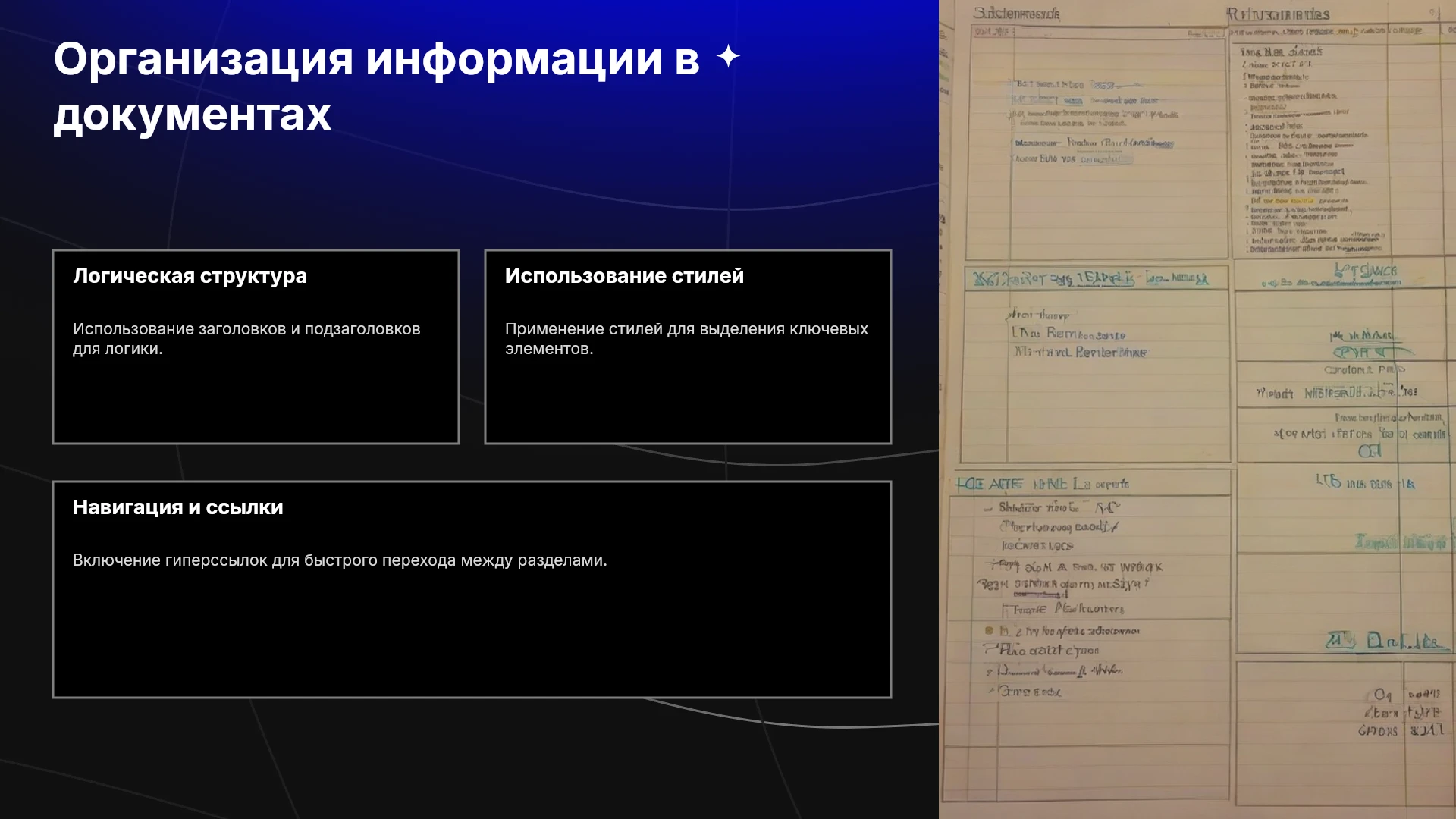
Task: Click the 'Логическая структура' card heading
Action: (x=190, y=276)
